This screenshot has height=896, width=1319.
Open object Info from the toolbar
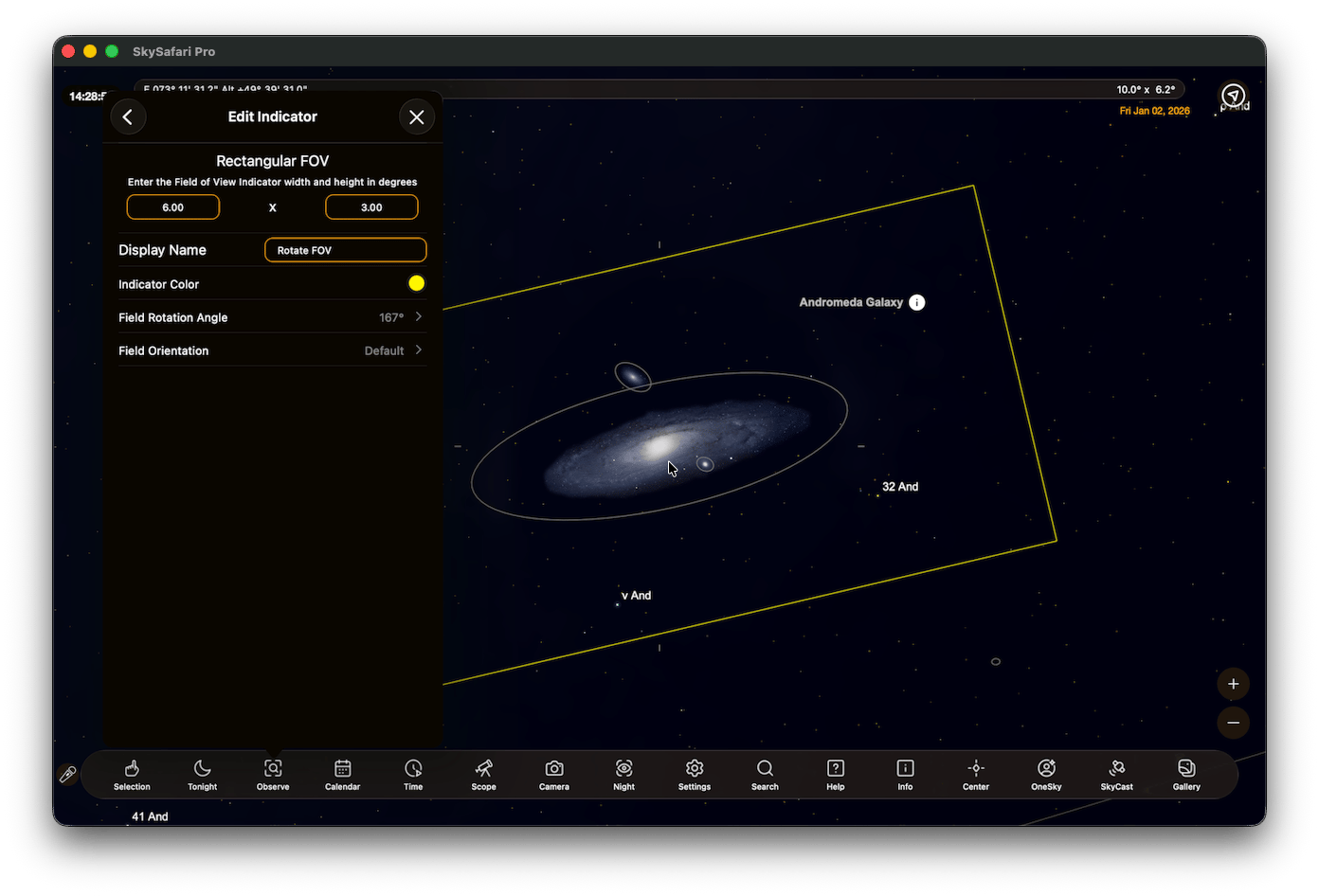pyautogui.click(x=906, y=775)
